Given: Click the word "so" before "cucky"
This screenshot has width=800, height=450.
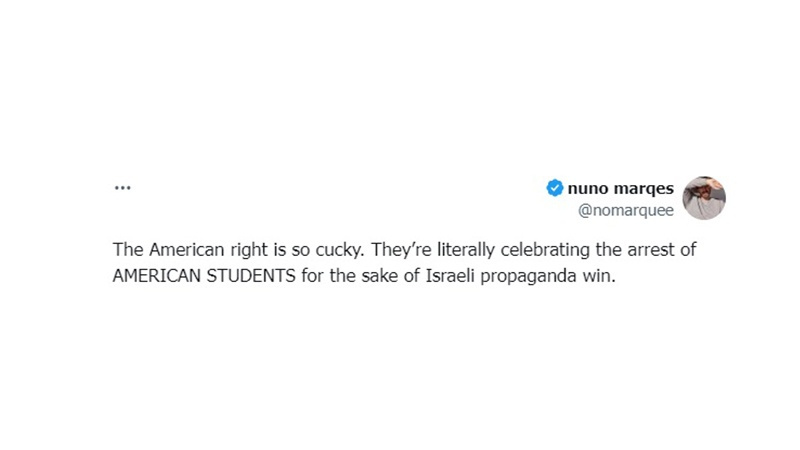Looking at the screenshot, I should point(286,250).
